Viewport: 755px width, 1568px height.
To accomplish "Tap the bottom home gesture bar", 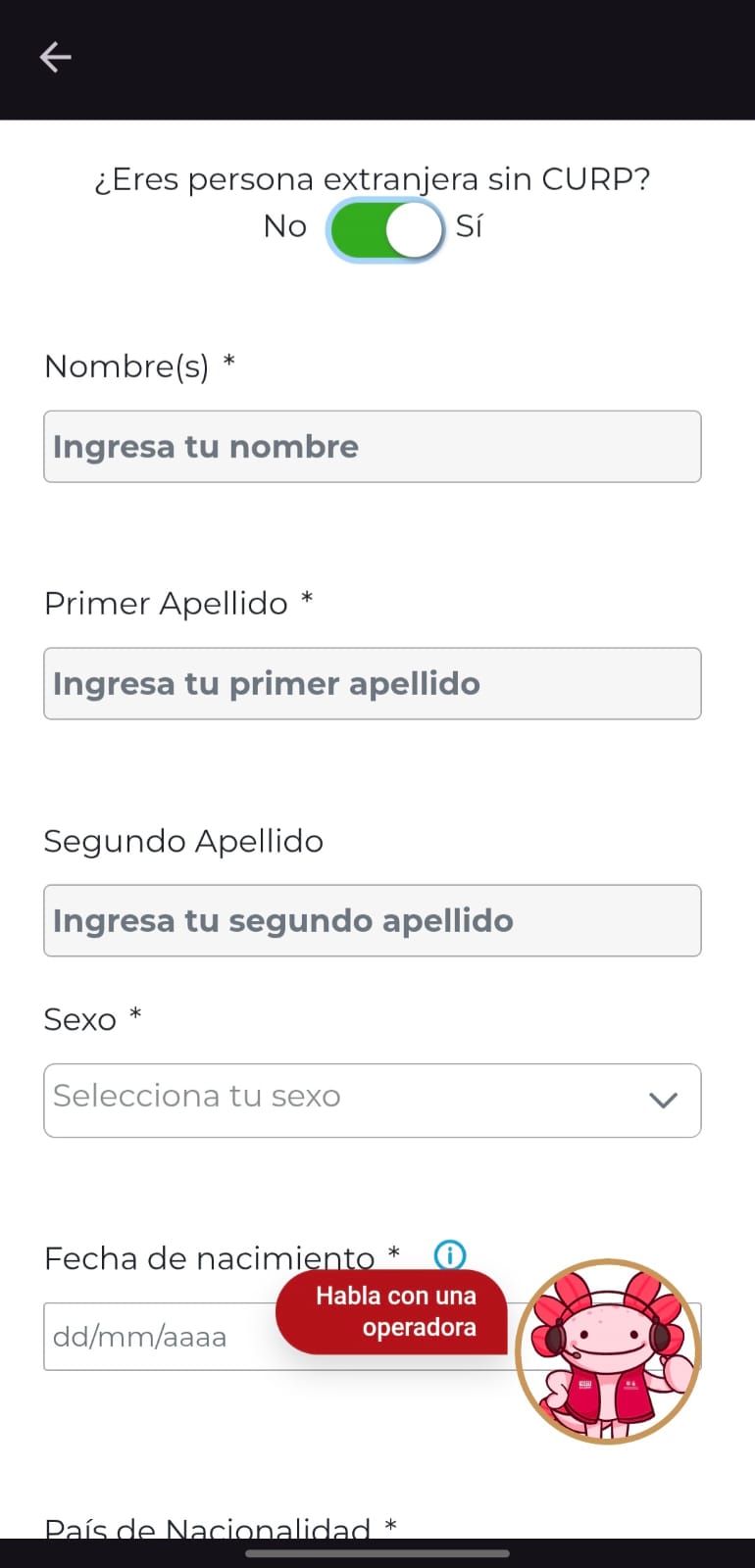I will [x=377, y=1553].
